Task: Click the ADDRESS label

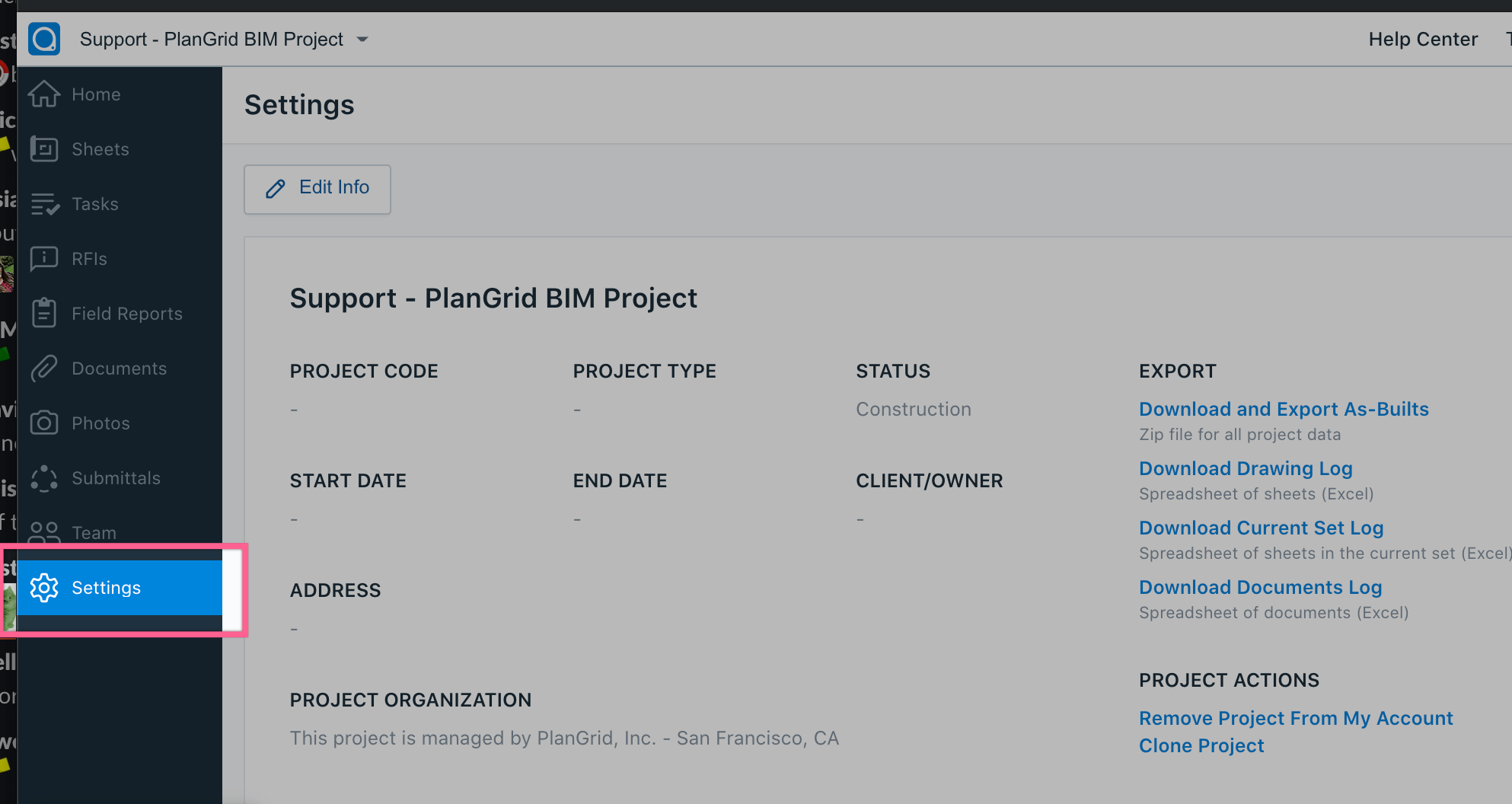Action: [x=335, y=590]
